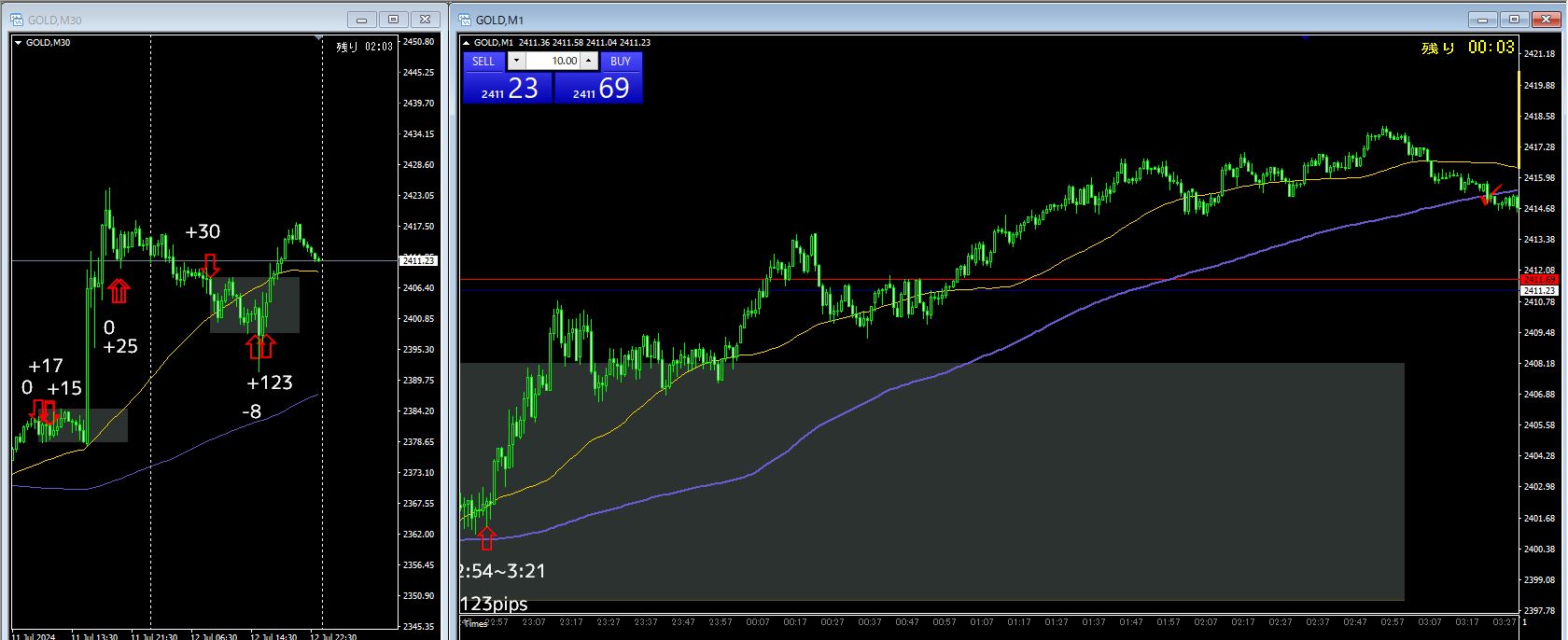The width and height of the screenshot is (1568, 640).
Task: Maximize the GOLD,M1 chart window
Action: 1513,20
